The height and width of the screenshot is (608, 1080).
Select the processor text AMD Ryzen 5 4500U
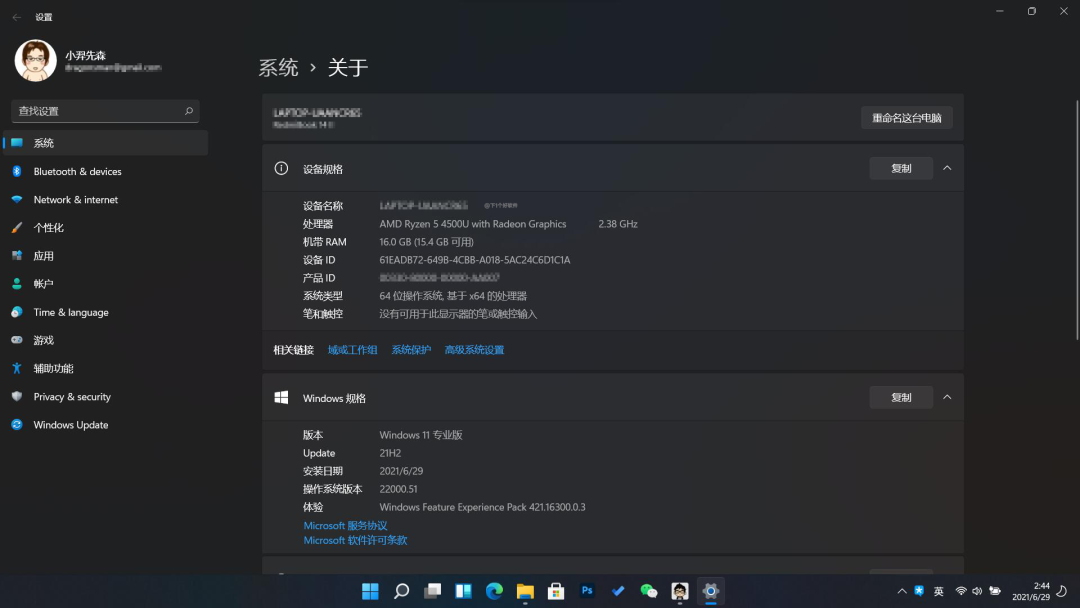click(x=472, y=224)
